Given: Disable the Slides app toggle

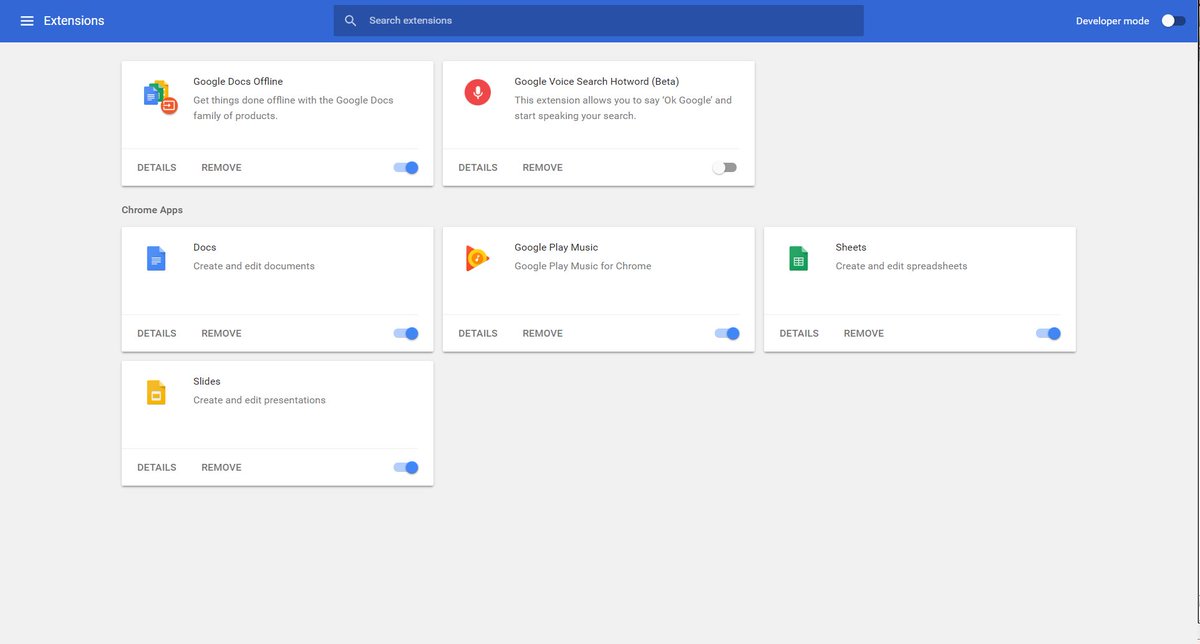Looking at the screenshot, I should (406, 468).
